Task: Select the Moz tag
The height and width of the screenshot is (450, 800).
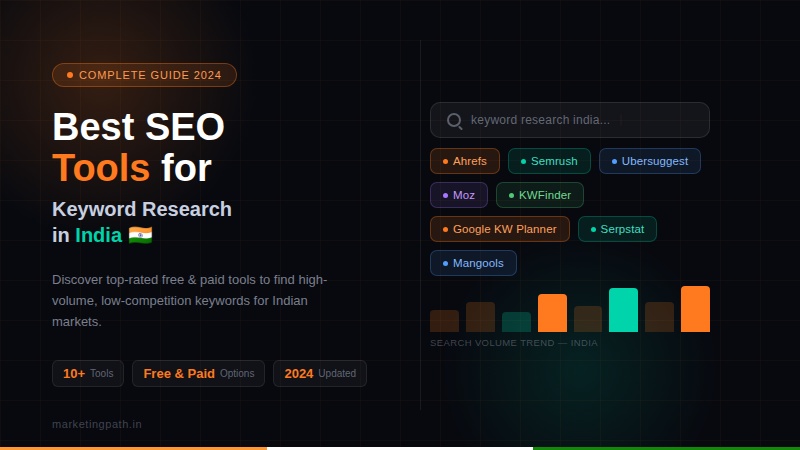Action: coord(459,195)
